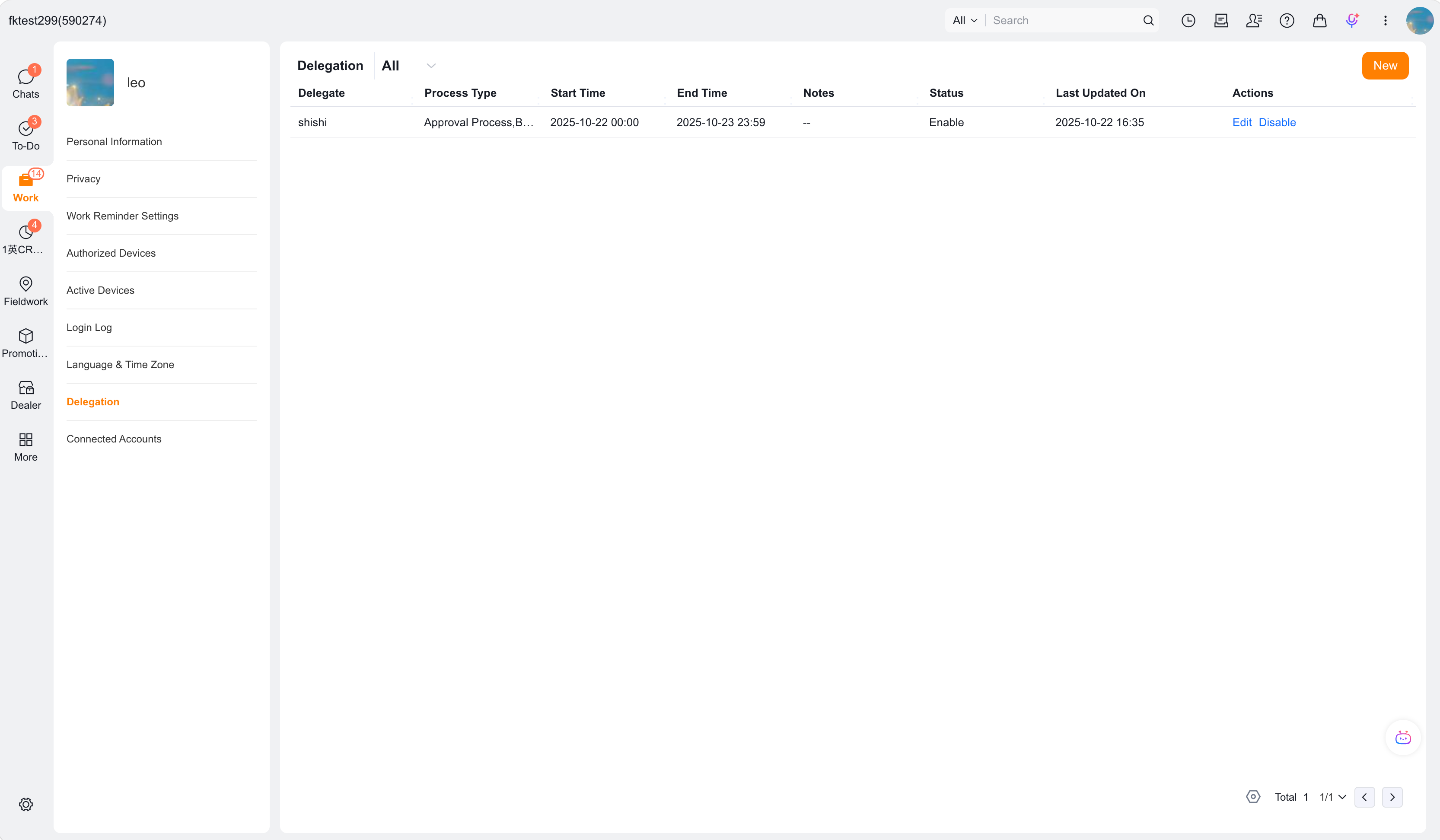Open the floating assistant robot icon

(1403, 738)
